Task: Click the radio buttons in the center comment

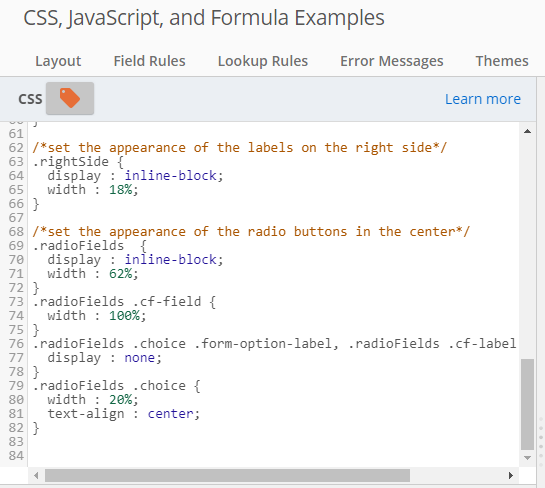Action: point(251,231)
